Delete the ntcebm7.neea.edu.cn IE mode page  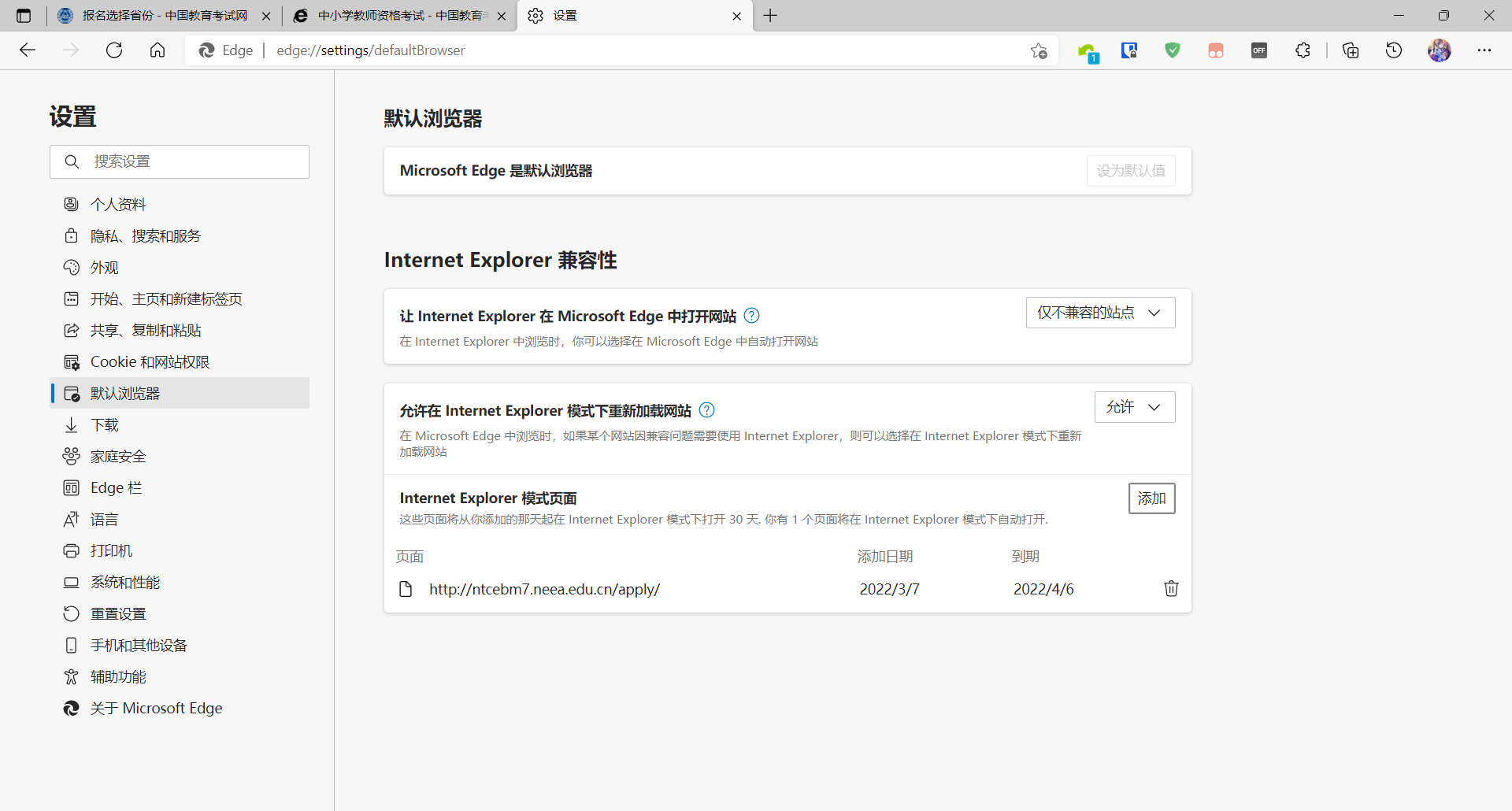[x=1171, y=589]
